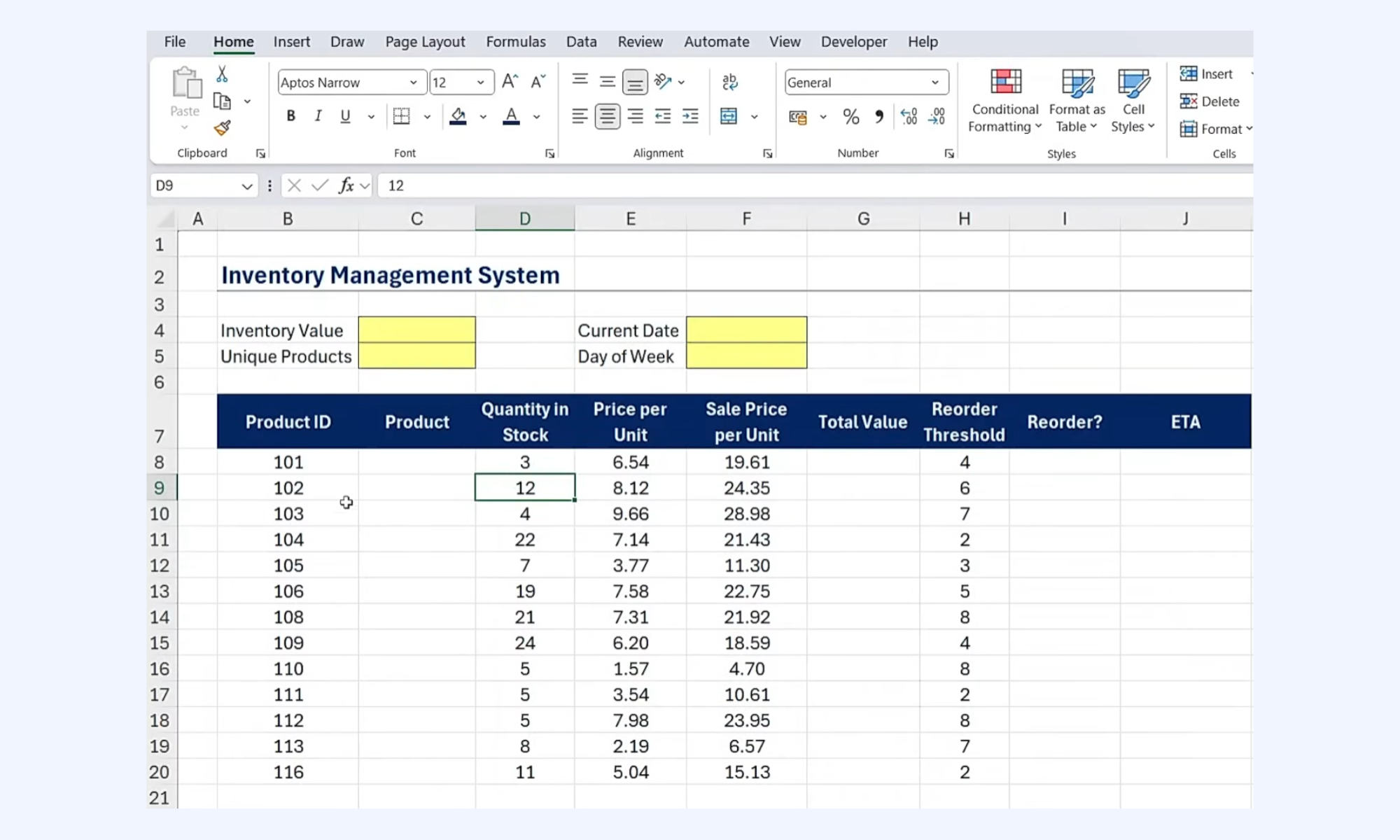Viewport: 1400px width, 840px height.
Task: Switch to the Formulas tab
Action: (516, 42)
